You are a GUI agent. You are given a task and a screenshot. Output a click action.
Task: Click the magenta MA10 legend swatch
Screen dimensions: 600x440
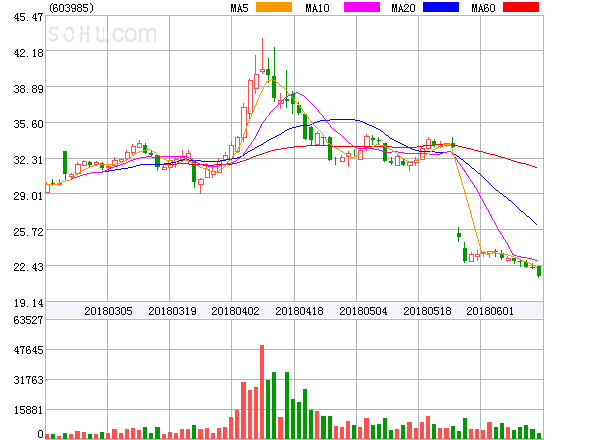(x=362, y=7)
